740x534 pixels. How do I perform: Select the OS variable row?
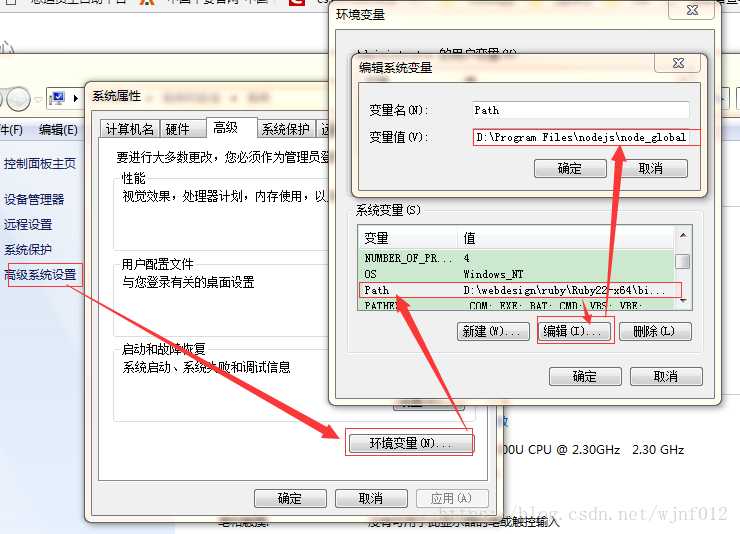pos(517,274)
